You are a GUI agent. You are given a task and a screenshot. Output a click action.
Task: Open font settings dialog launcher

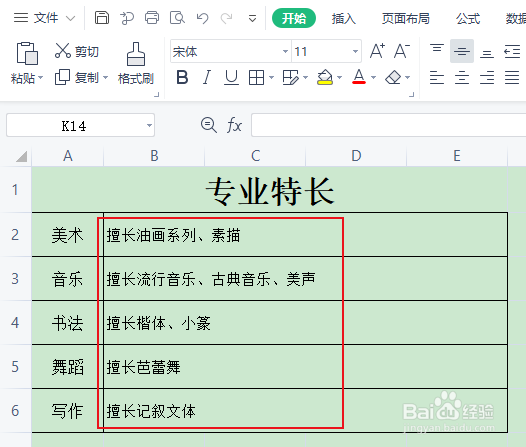[412, 95]
